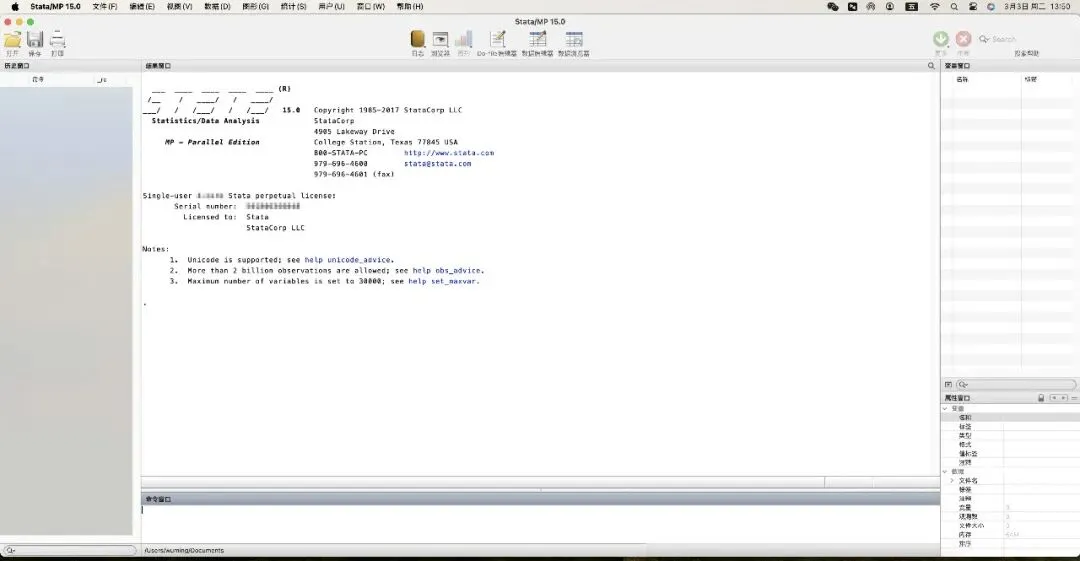Click the green More arrow icon
Image resolution: width=1080 pixels, height=561 pixels.
pos(941,39)
